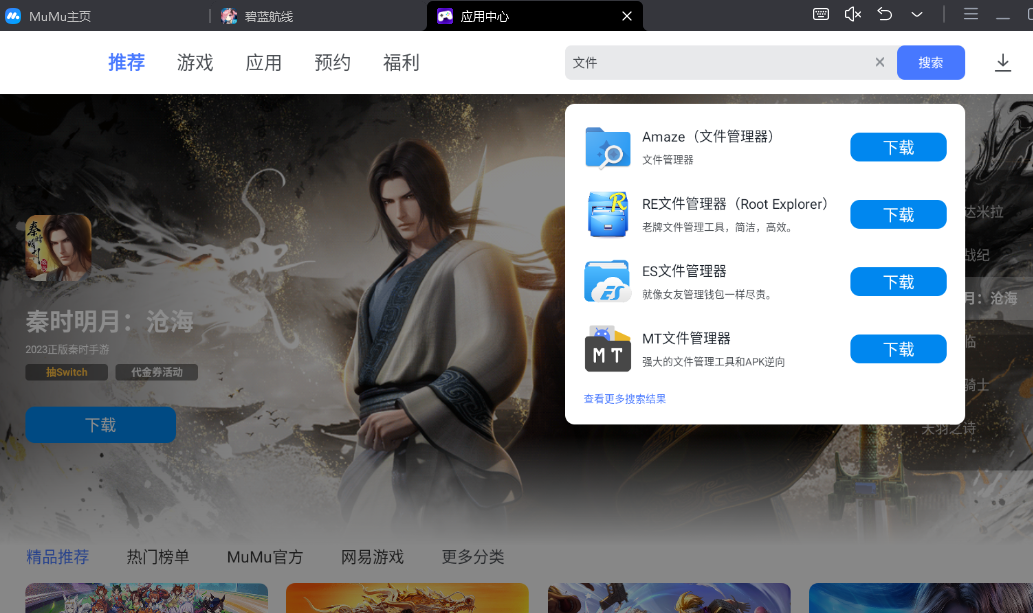Download RE文件管理器 (Root Explorer)

click(x=898, y=214)
